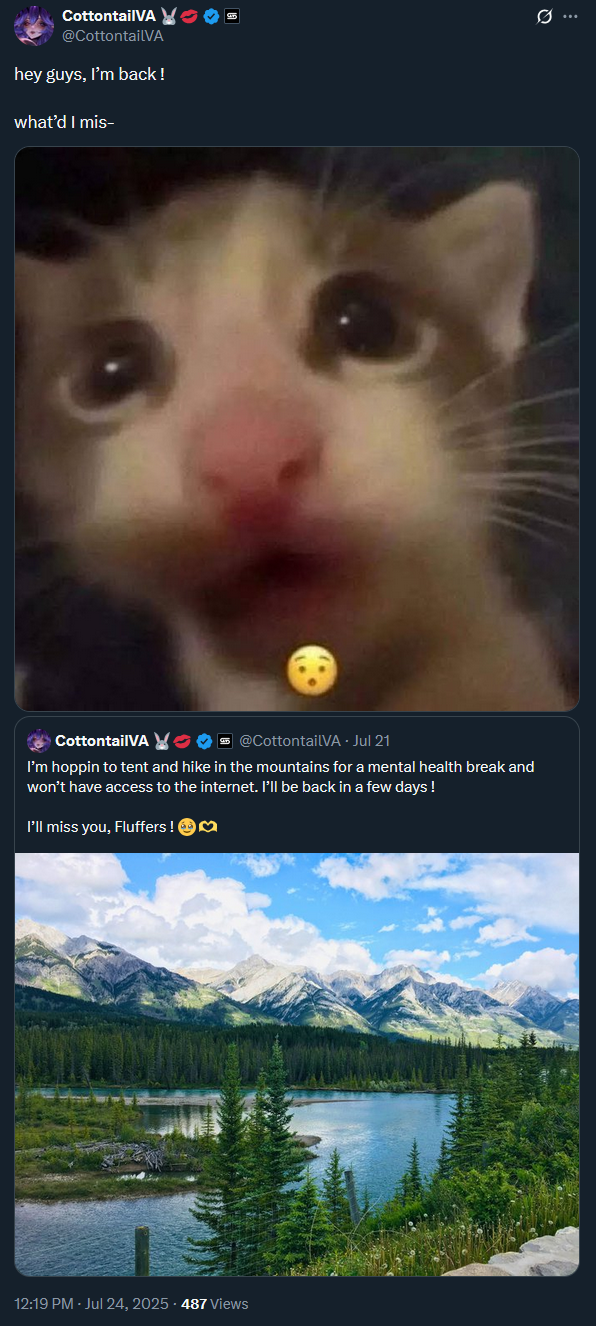Click the Grok explain icon
Screen dimensions: 596x1326
[x=545, y=17]
